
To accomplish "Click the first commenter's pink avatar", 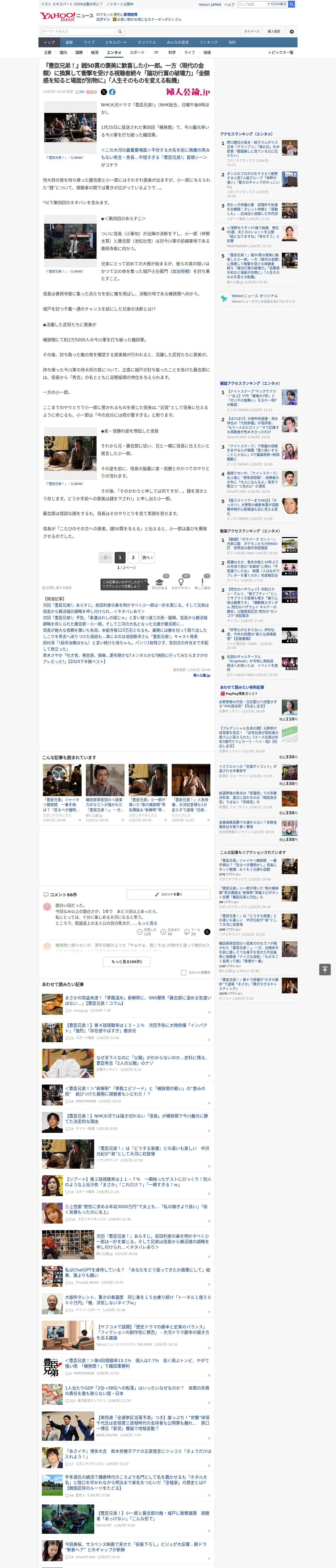I will click(47, 906).
